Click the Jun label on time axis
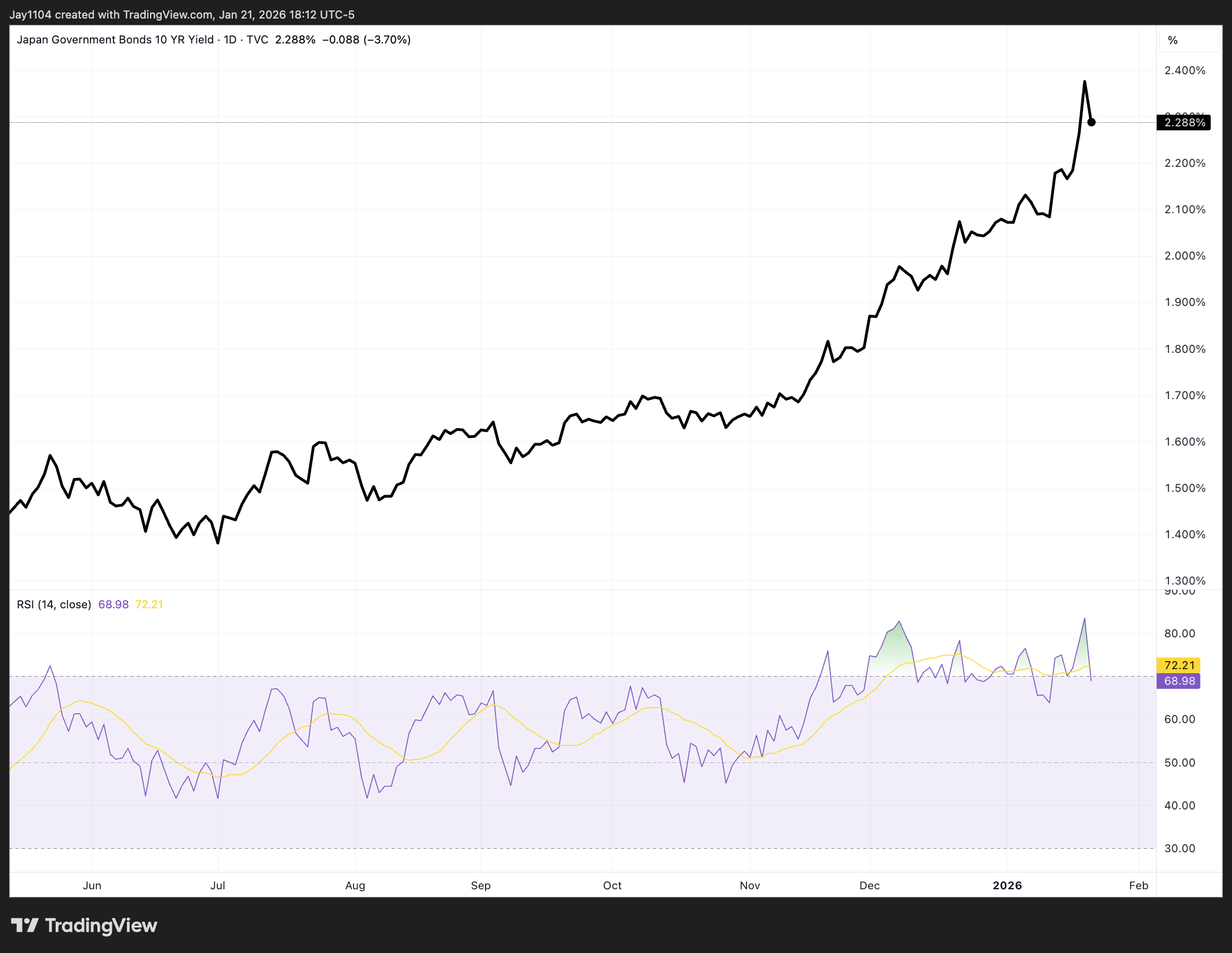Screen dimensions: 1232x953 point(92,885)
